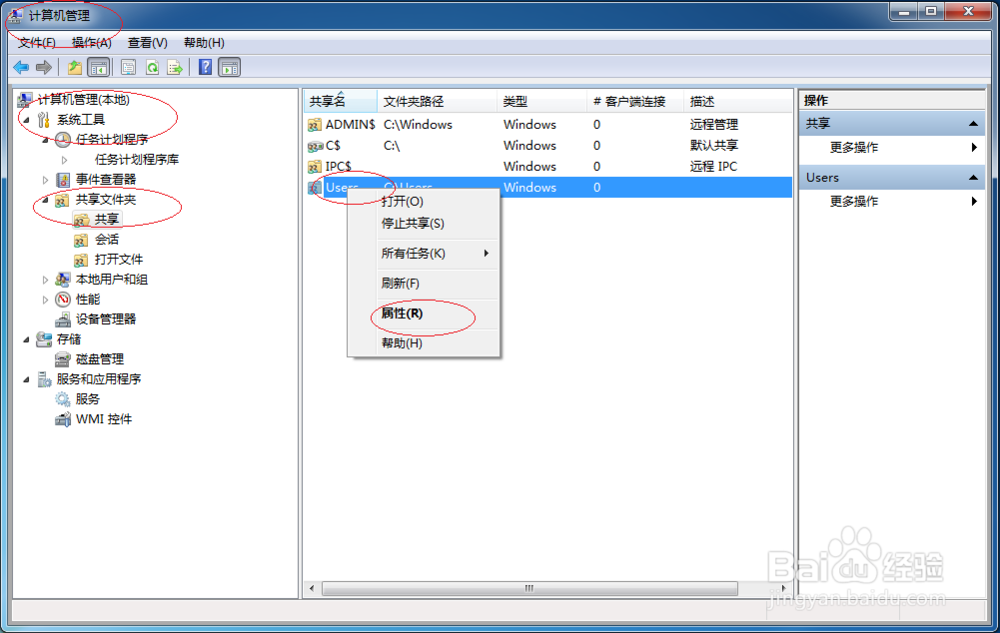The height and width of the screenshot is (633, 1000).
Task: Sort by the 描述 column header
Action: point(737,101)
